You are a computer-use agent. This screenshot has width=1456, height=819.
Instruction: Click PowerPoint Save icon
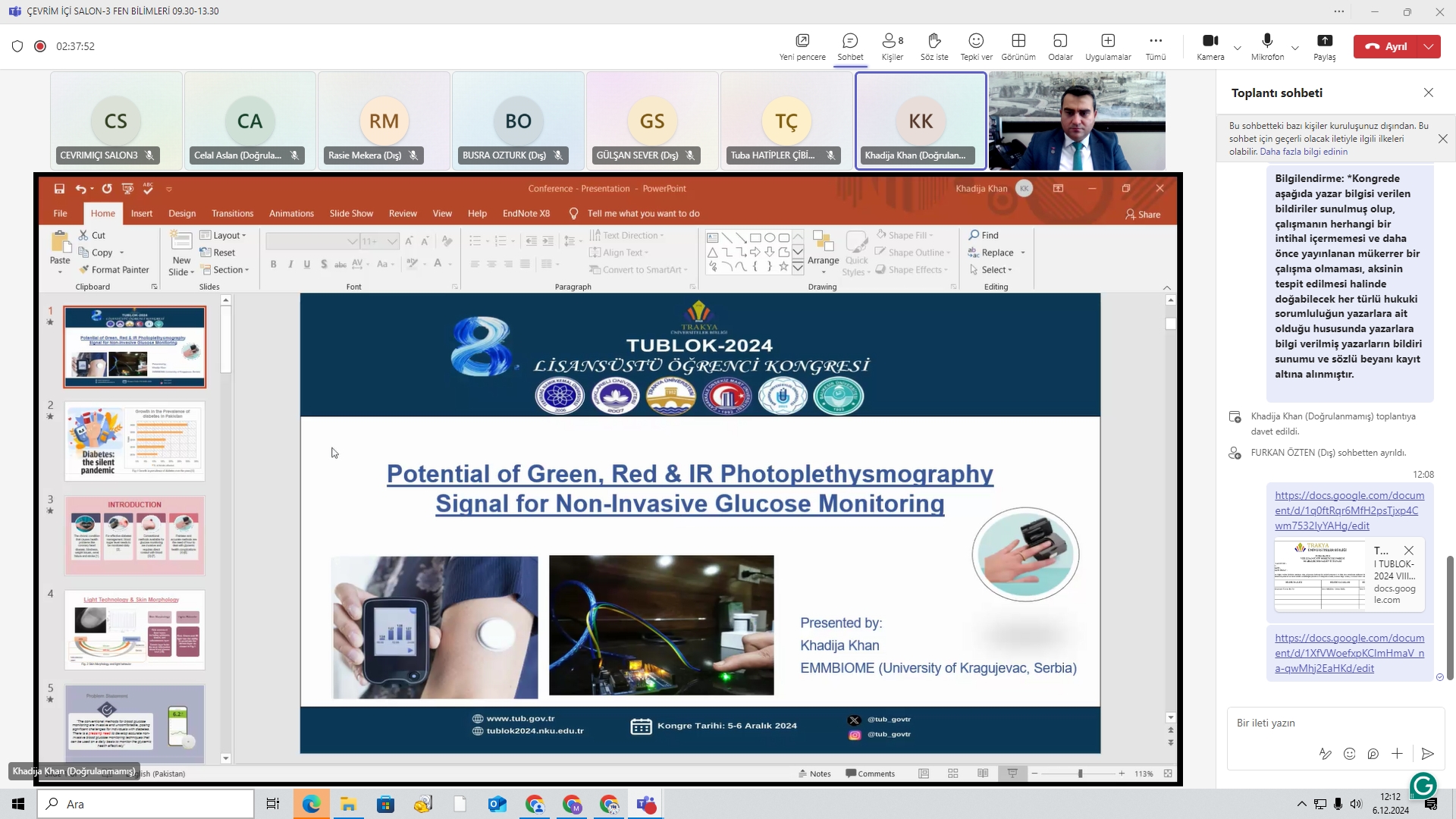click(x=59, y=189)
